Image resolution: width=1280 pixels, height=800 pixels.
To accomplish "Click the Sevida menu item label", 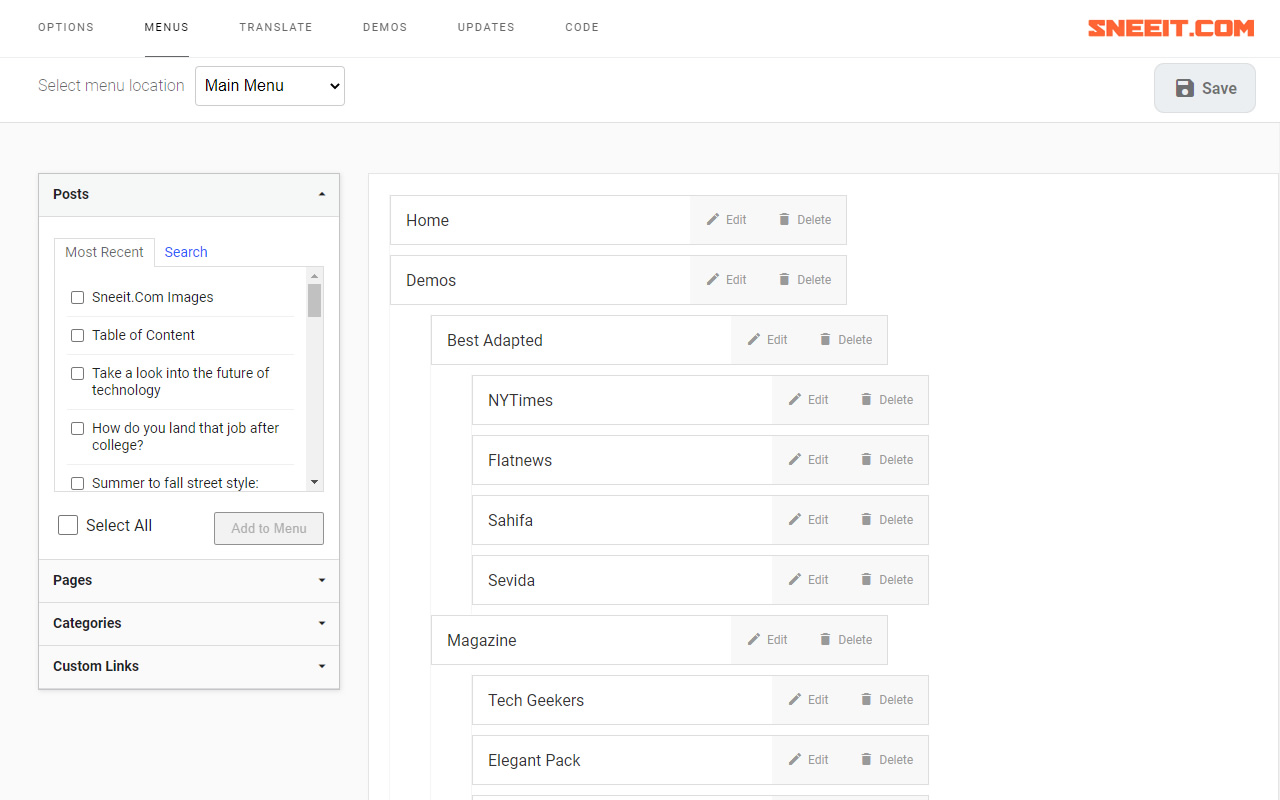I will click(511, 580).
